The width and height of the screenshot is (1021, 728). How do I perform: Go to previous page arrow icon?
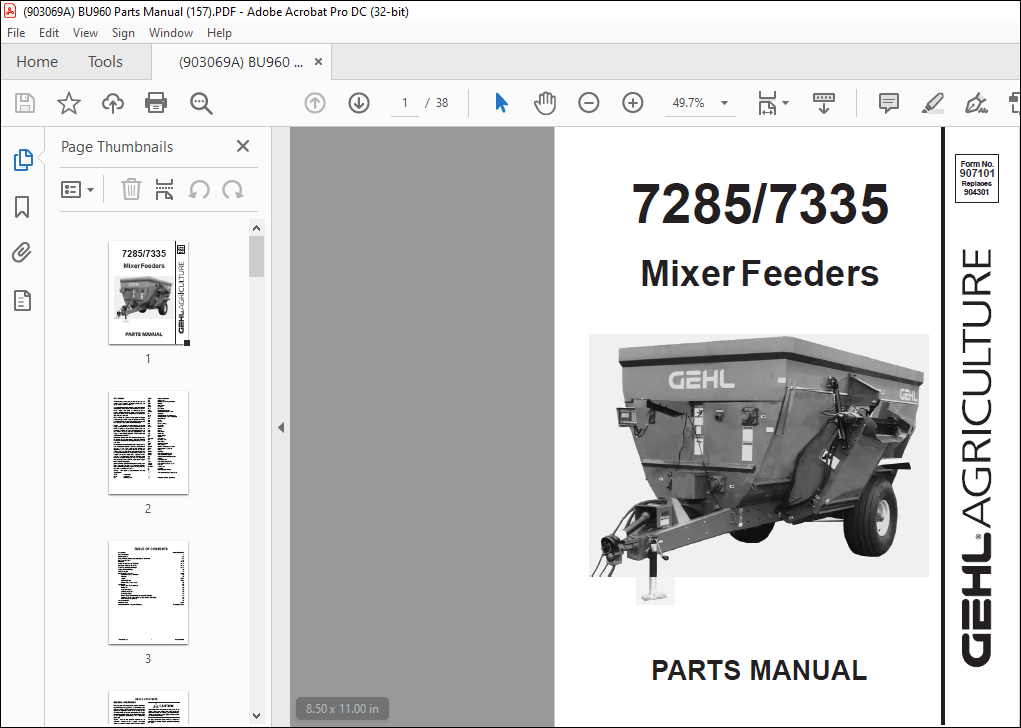coord(315,103)
